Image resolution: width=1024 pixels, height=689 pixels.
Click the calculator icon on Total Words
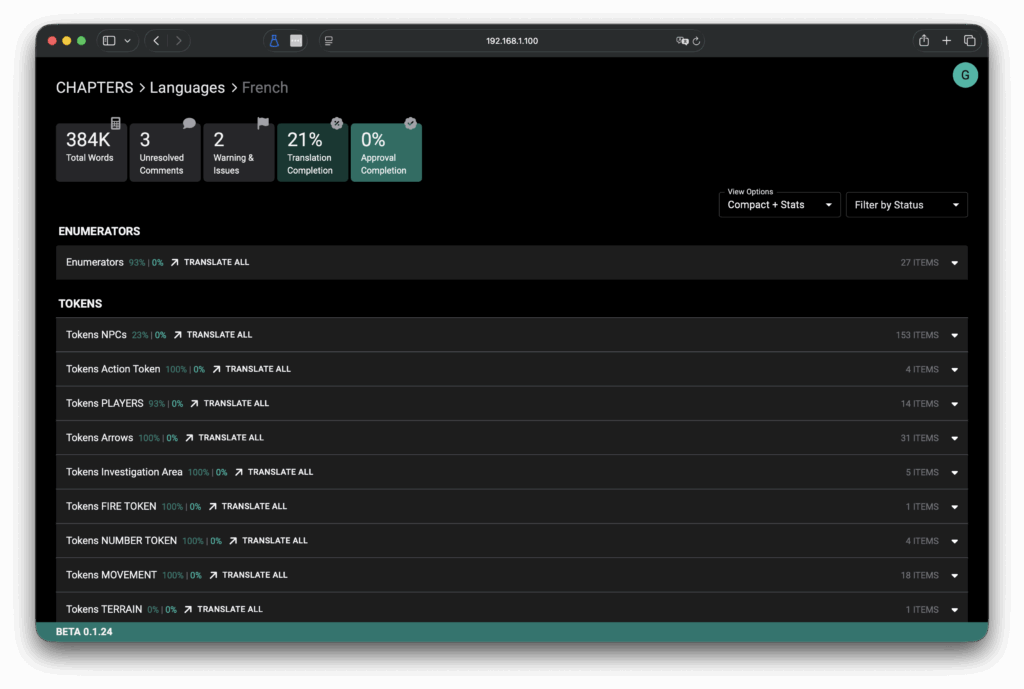click(116, 123)
